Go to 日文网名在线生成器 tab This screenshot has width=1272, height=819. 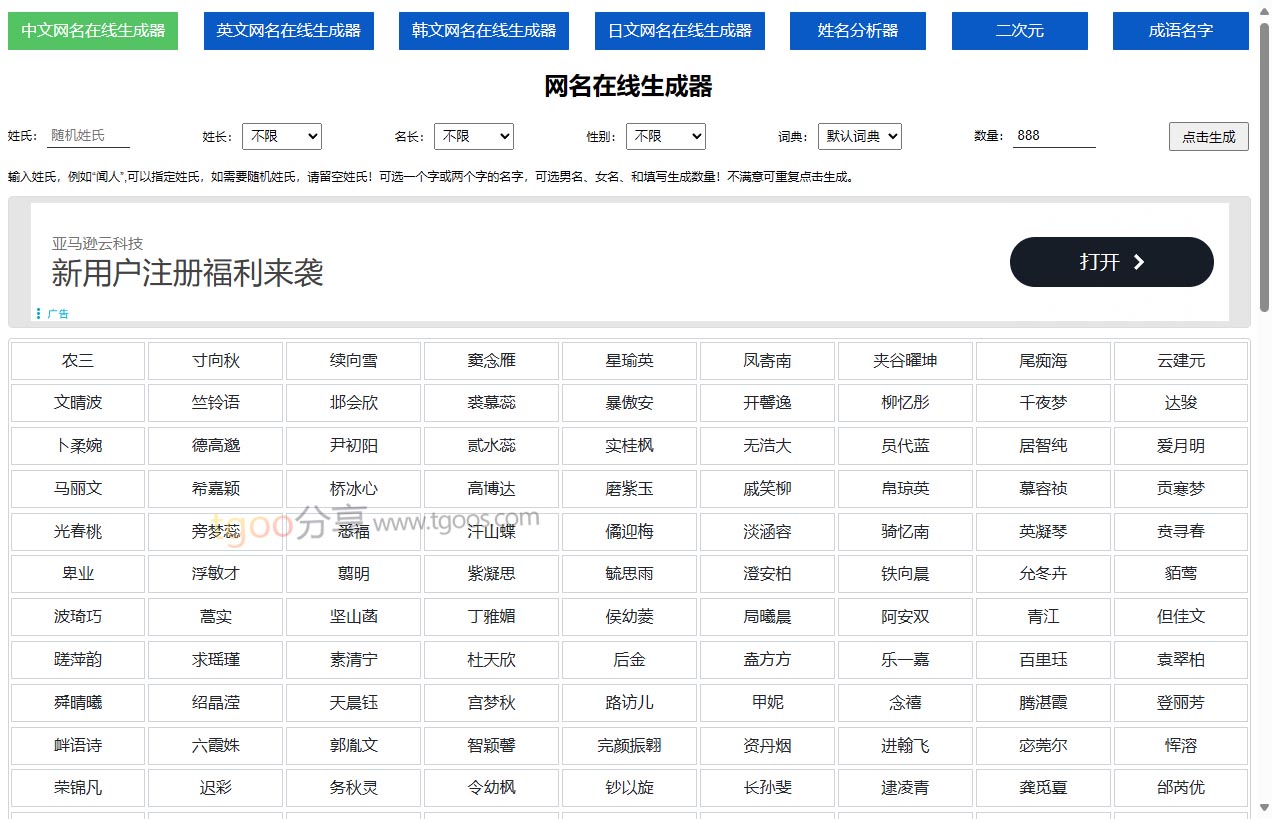679,31
